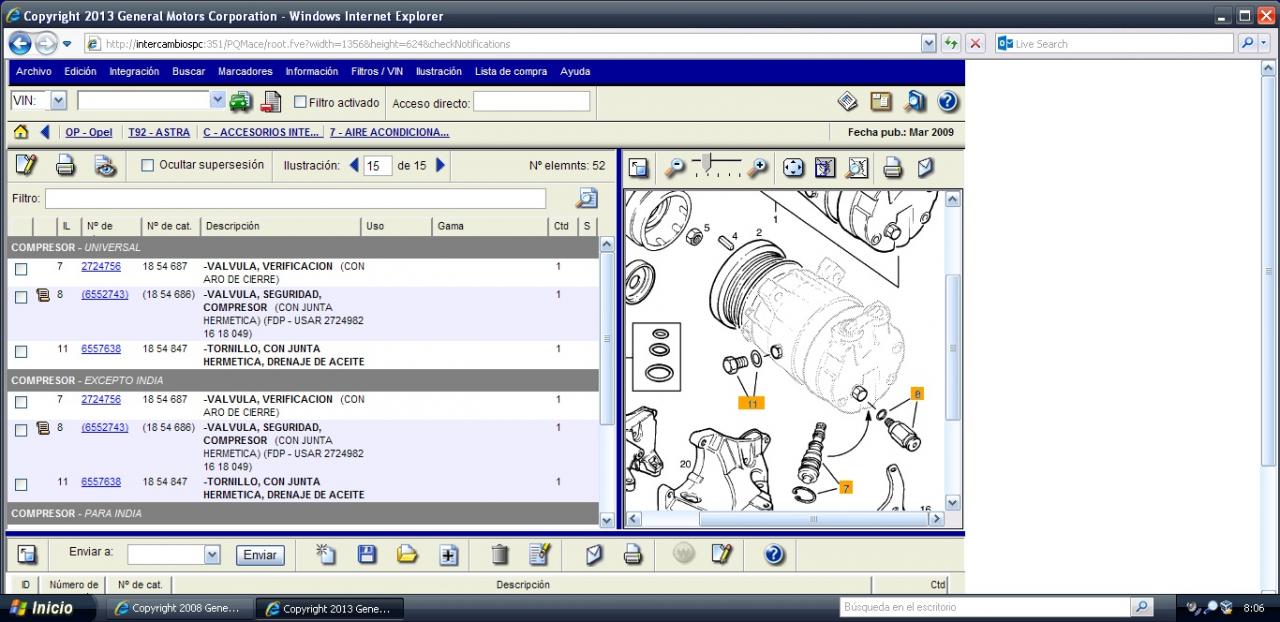Click the save floppy disk icon
Image resolution: width=1280 pixels, height=622 pixels.
point(367,554)
